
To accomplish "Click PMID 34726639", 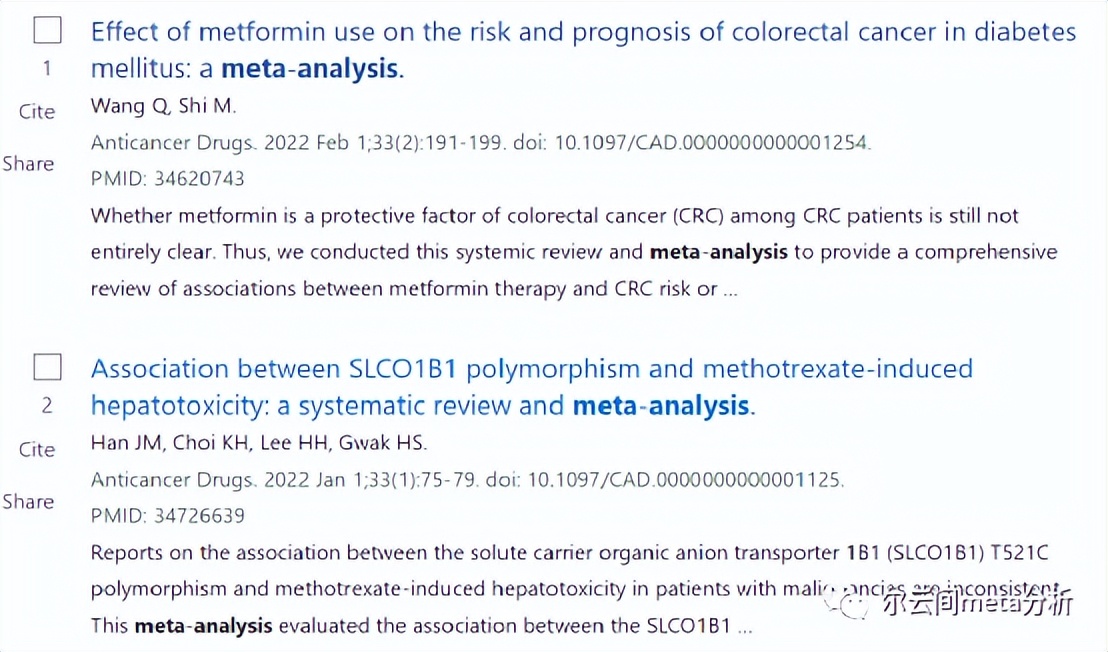I will click(167, 516).
